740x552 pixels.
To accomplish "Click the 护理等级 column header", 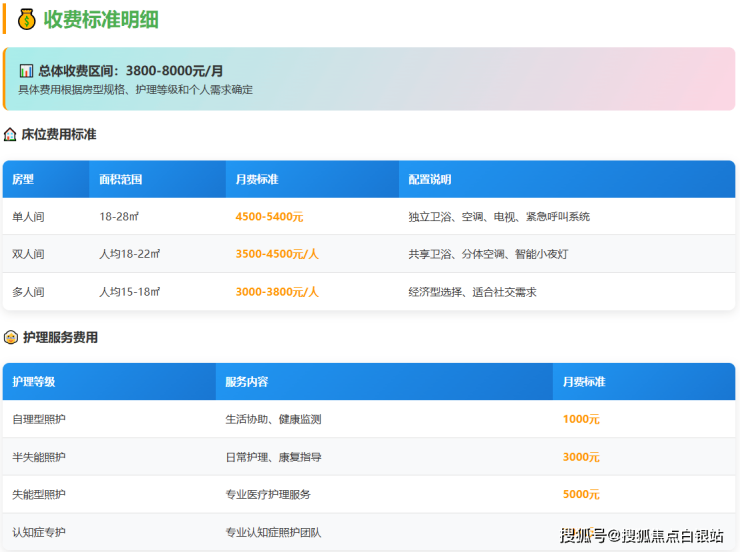I will click(34, 382).
